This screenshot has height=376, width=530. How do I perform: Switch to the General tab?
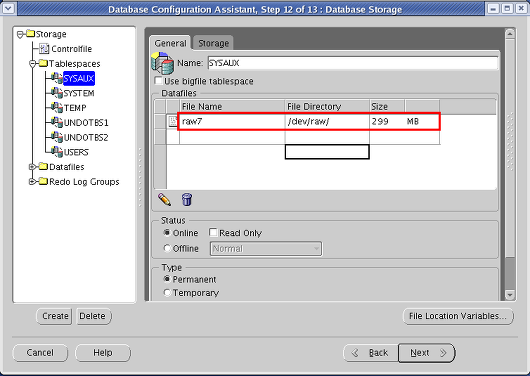tap(170, 43)
